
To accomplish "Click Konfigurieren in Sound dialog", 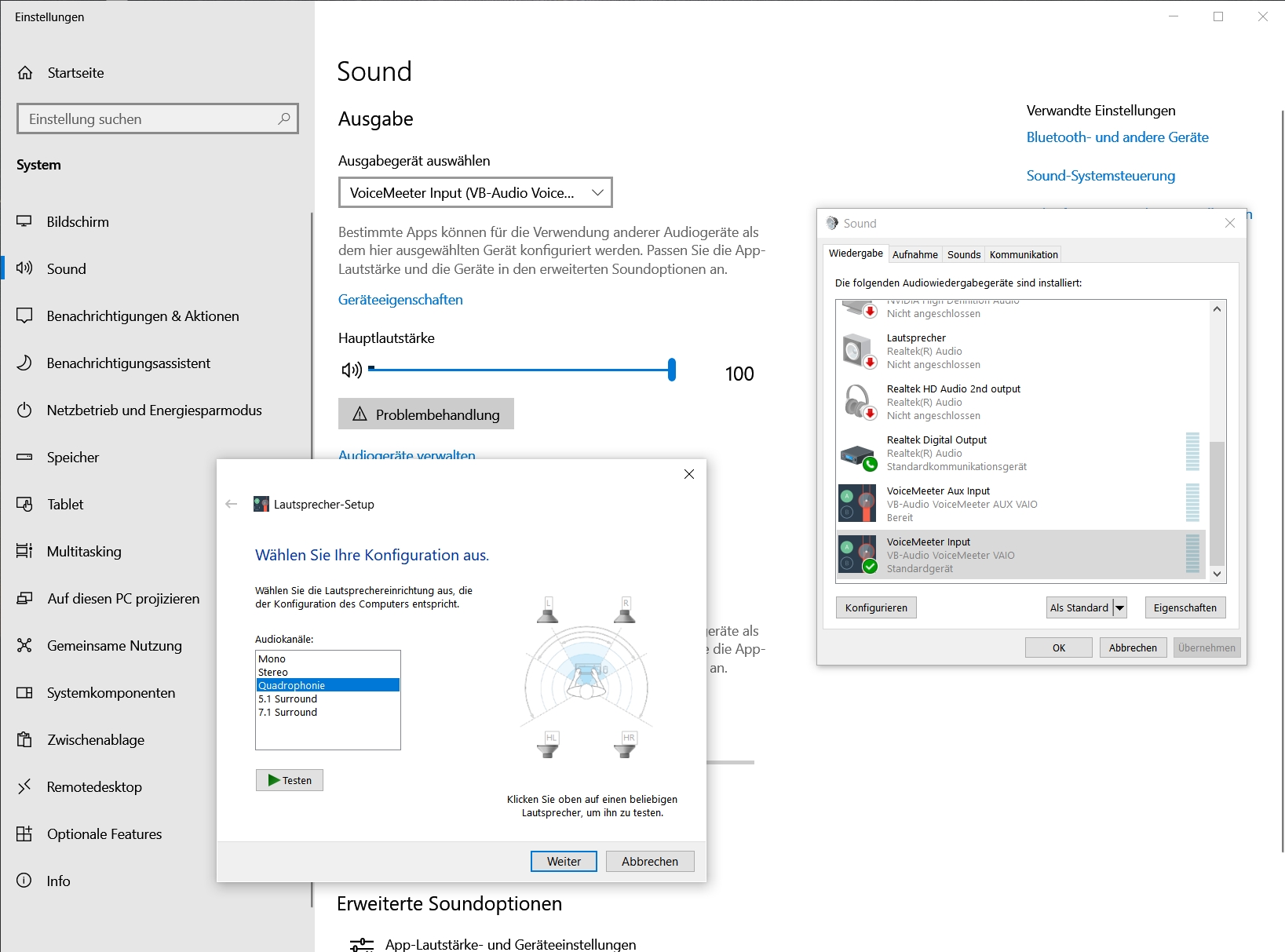I will click(876, 607).
